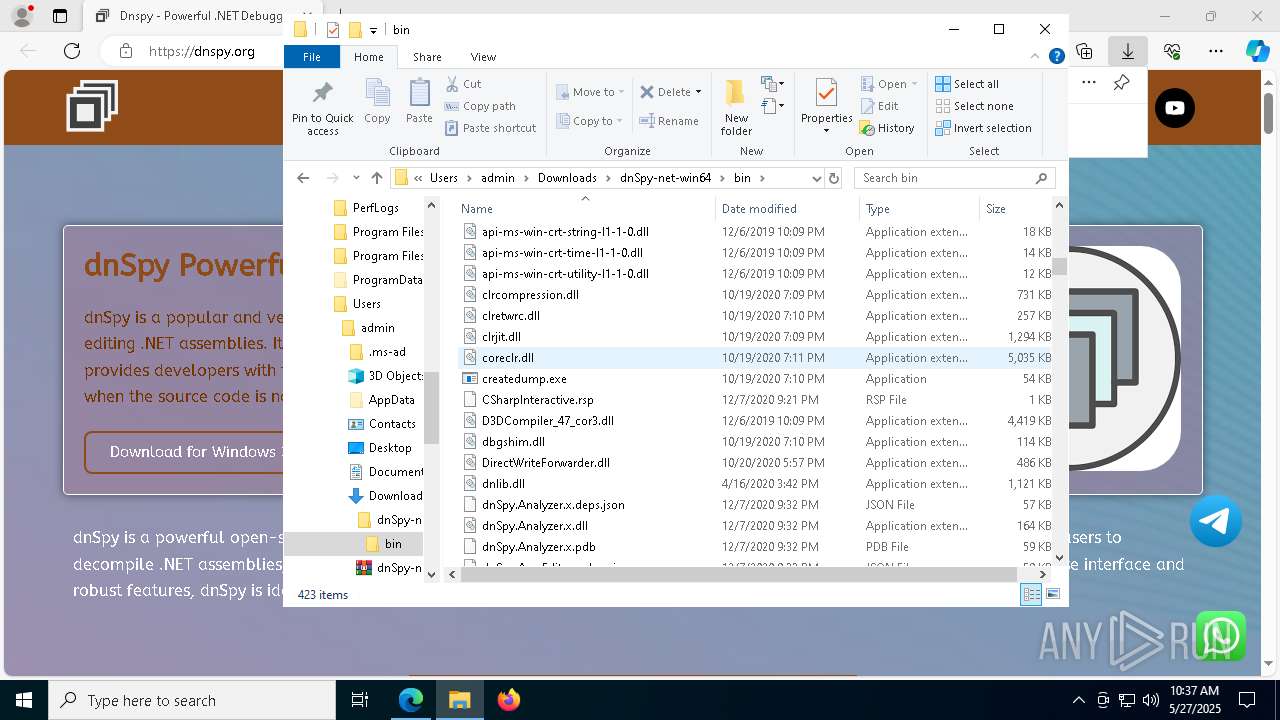The height and width of the screenshot is (720, 1280).
Task: Open YouTube icon on dnSpy website
Action: click(1175, 108)
